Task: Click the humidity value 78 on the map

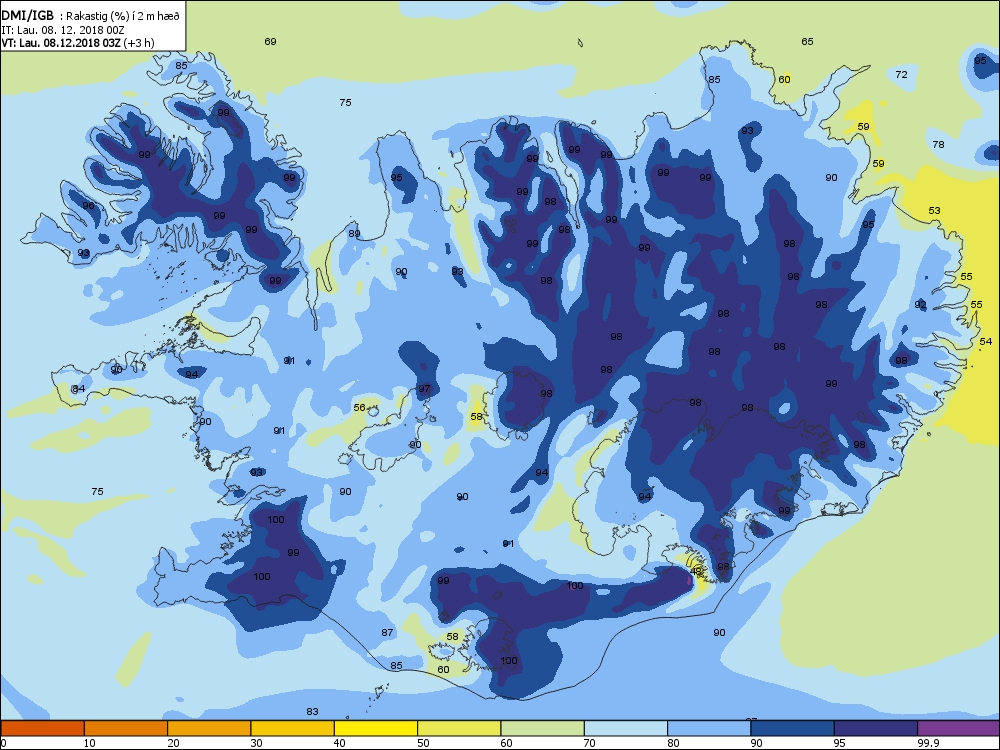Action: pos(938,145)
